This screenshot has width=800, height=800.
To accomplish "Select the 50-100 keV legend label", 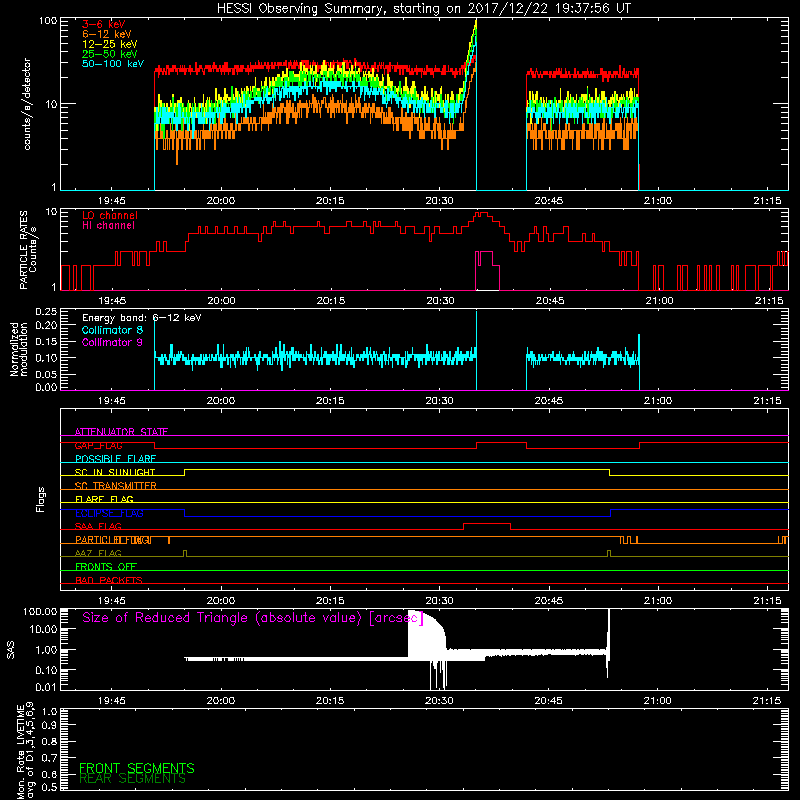I will point(113,64).
